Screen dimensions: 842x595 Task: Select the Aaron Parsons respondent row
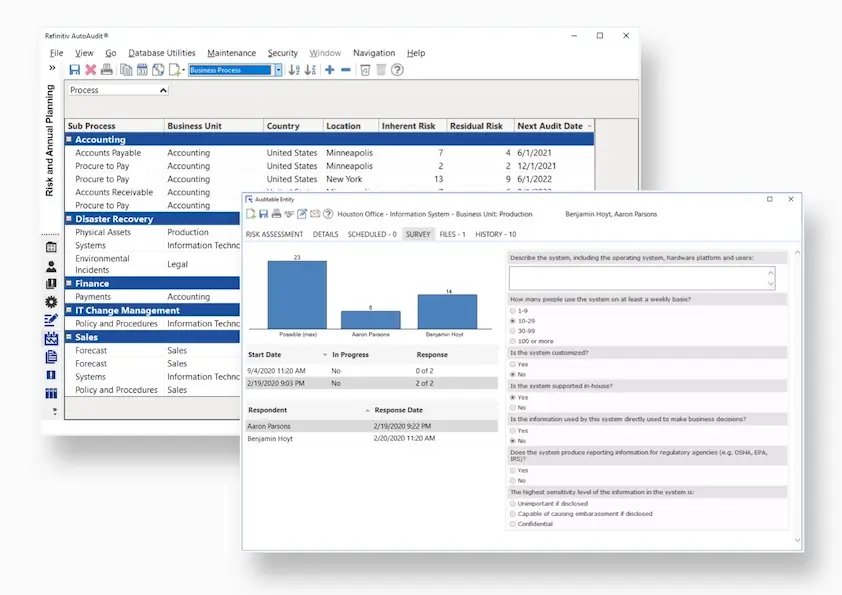click(x=371, y=426)
